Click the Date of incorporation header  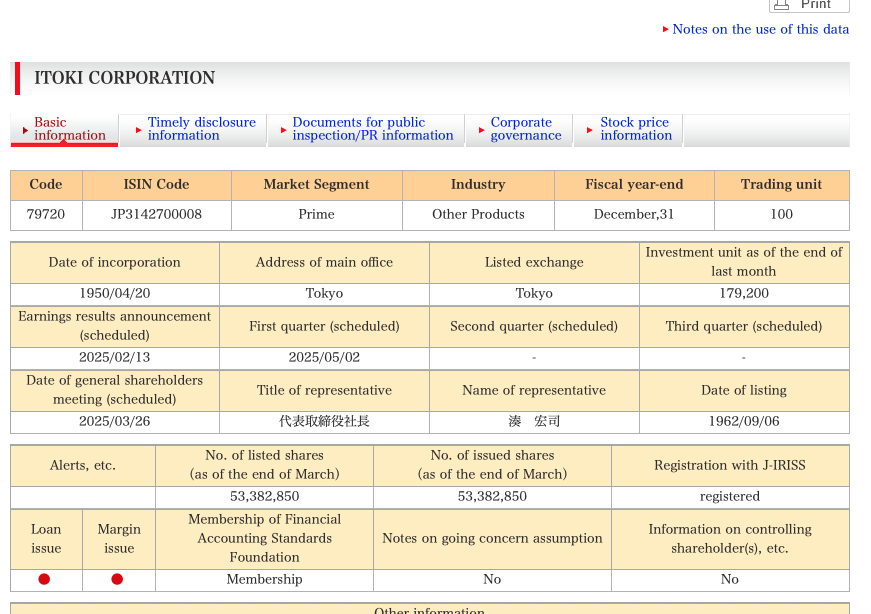(x=115, y=262)
